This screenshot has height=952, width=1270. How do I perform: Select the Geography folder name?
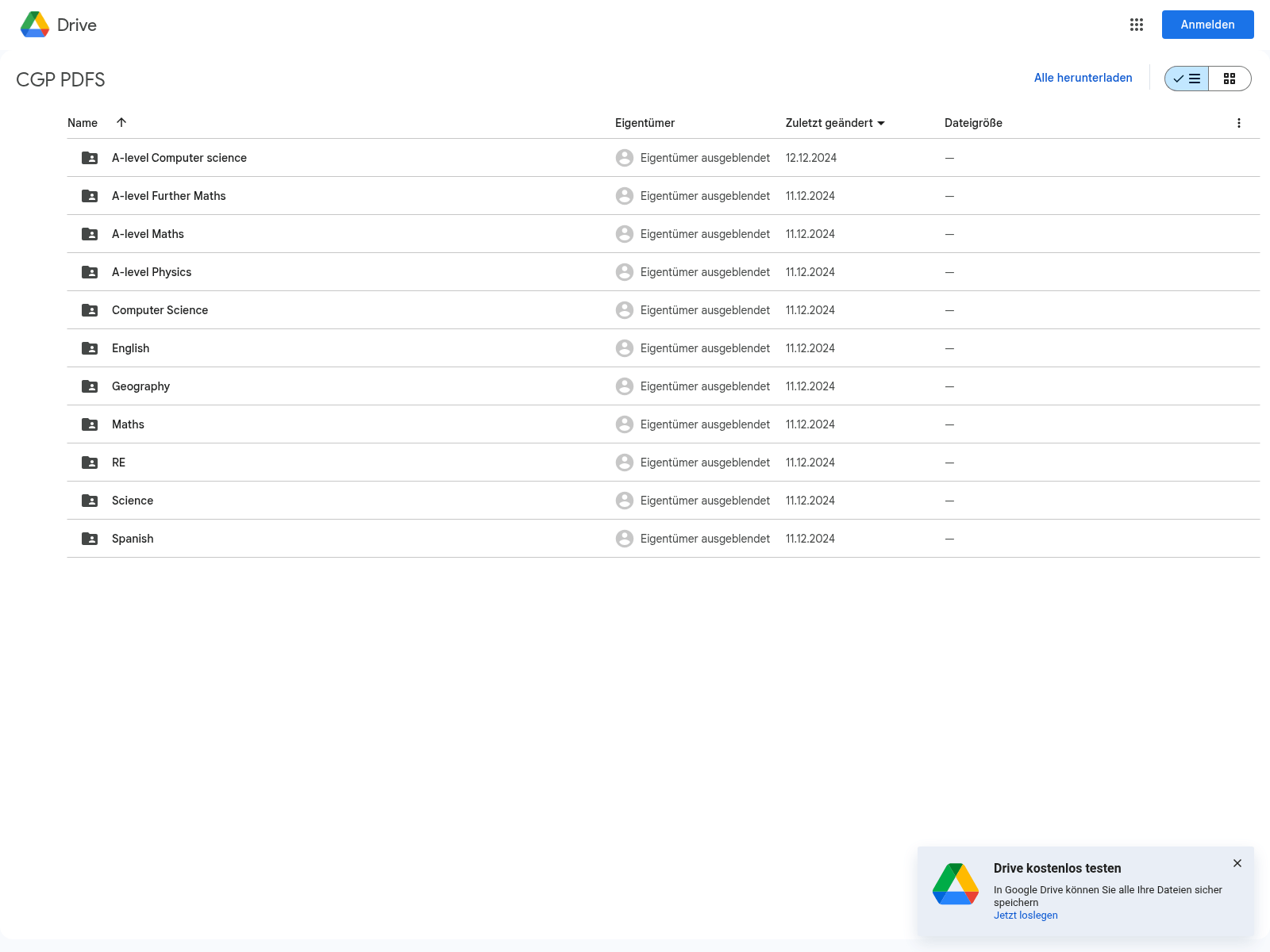140,386
